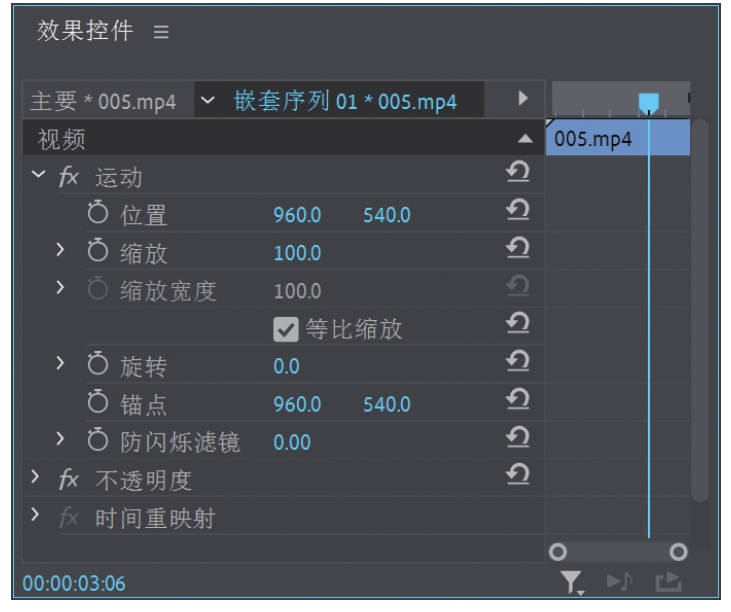Select the 主要 * 005.mp4 source tab
The height and width of the screenshot is (612, 731).
click(103, 101)
